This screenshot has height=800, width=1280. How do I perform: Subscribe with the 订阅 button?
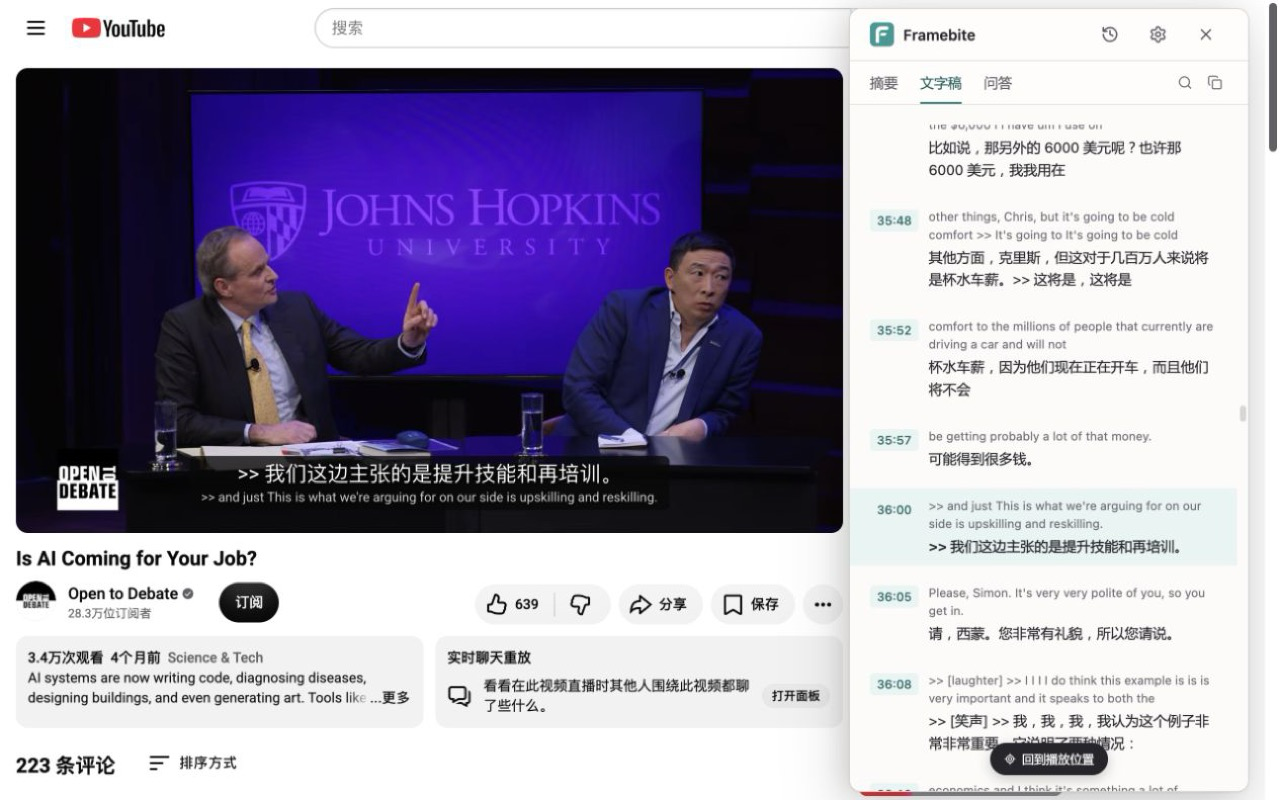[x=249, y=603]
